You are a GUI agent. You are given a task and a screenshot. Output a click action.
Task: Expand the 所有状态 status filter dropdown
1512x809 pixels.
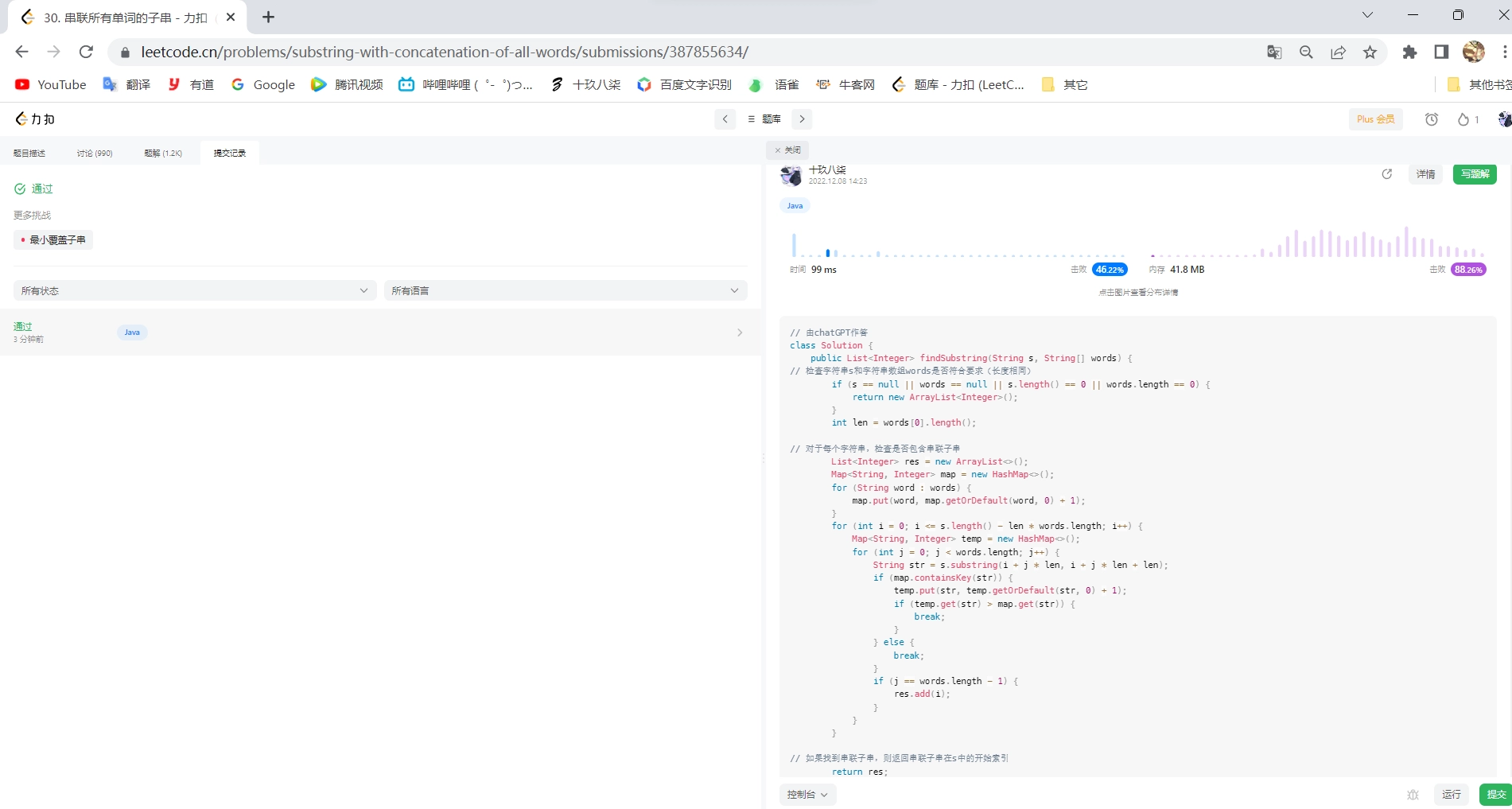click(195, 291)
